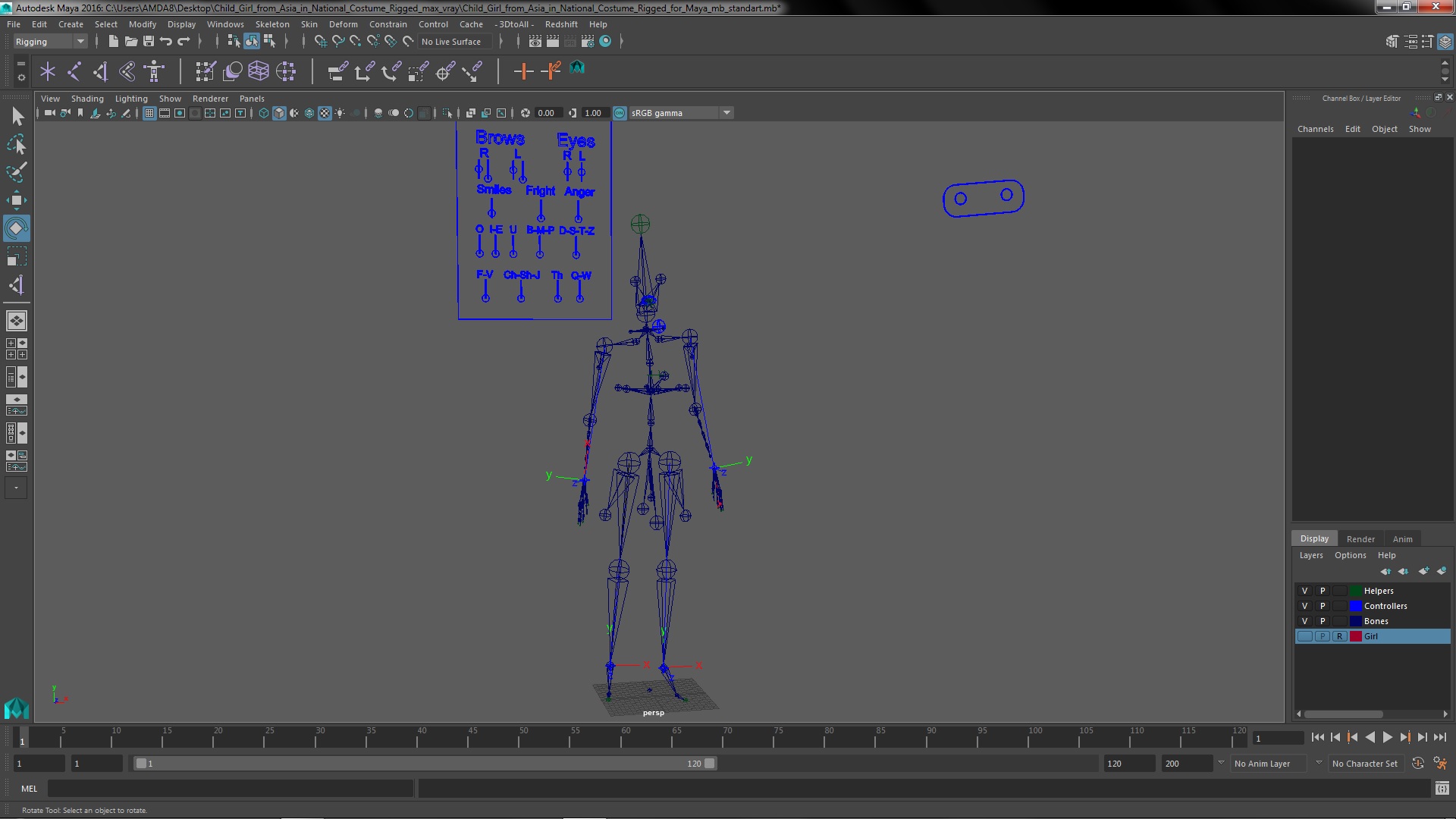Select the arrow Select tool

(x=17, y=116)
